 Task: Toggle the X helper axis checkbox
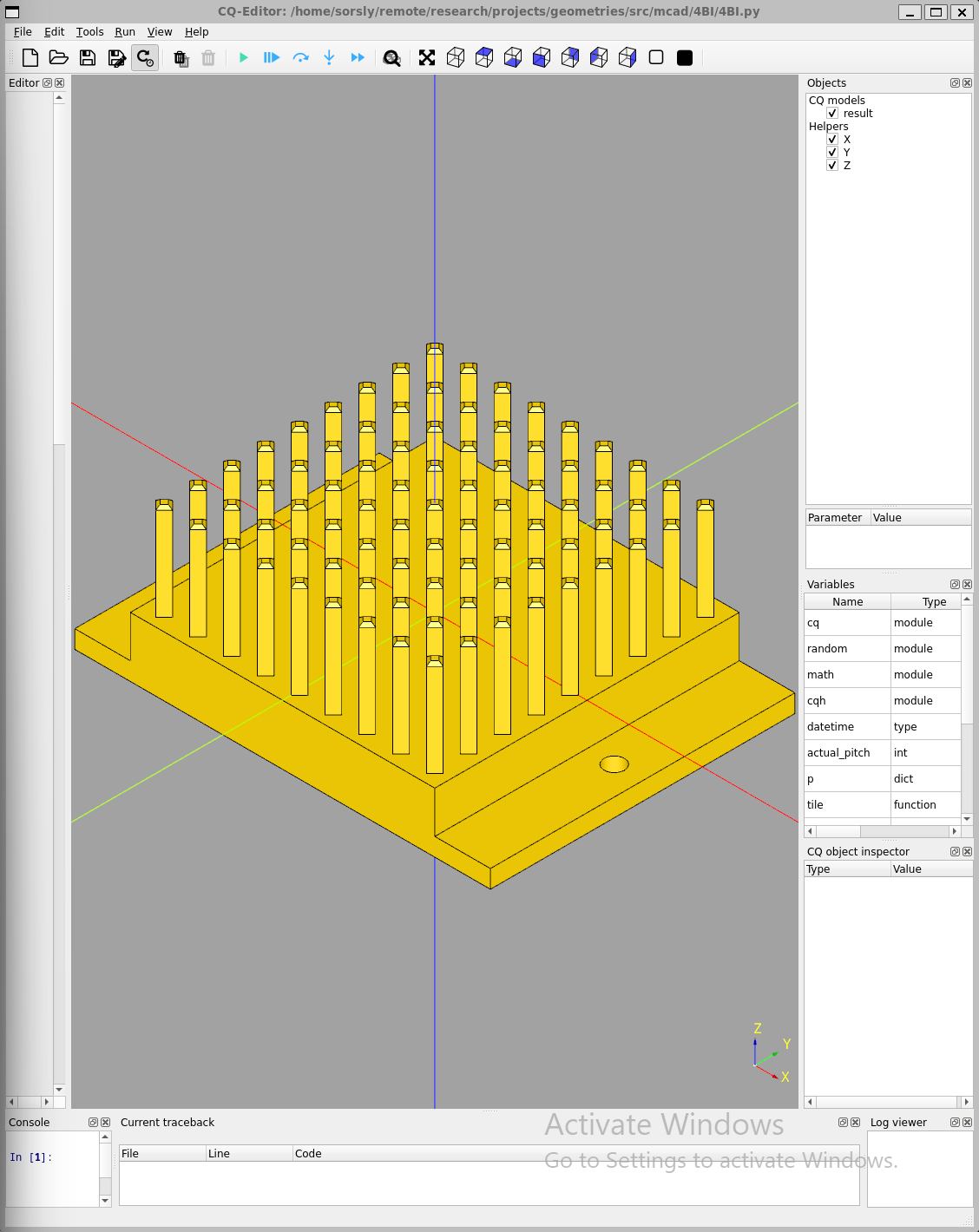tap(832, 140)
